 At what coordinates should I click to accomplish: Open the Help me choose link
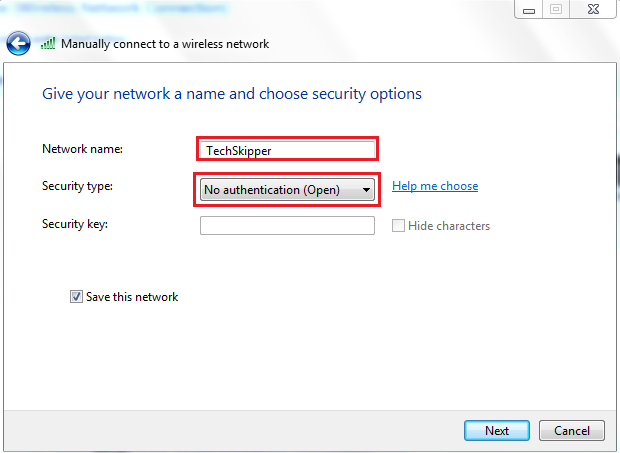(435, 186)
